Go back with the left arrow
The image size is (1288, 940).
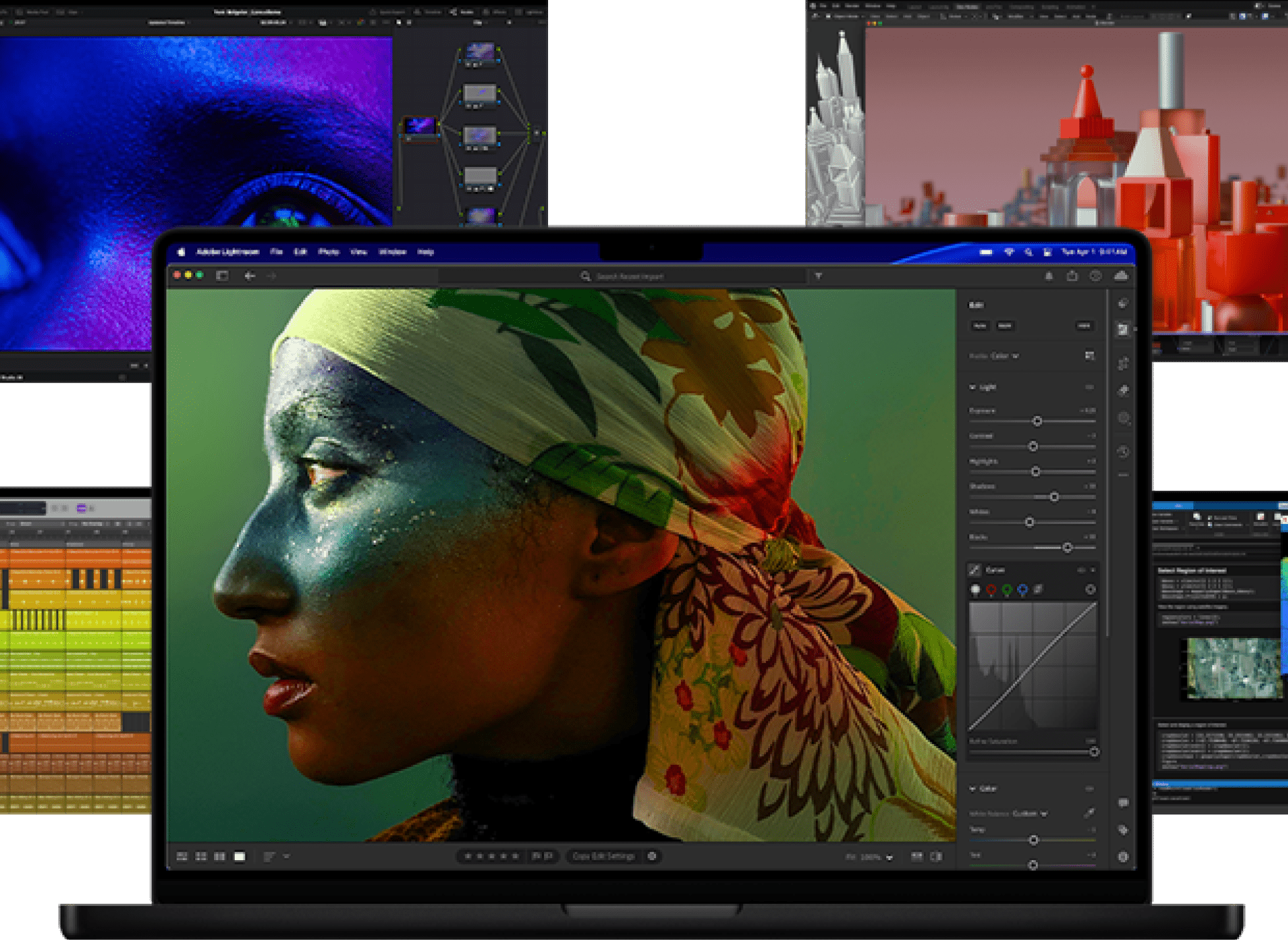[250, 276]
